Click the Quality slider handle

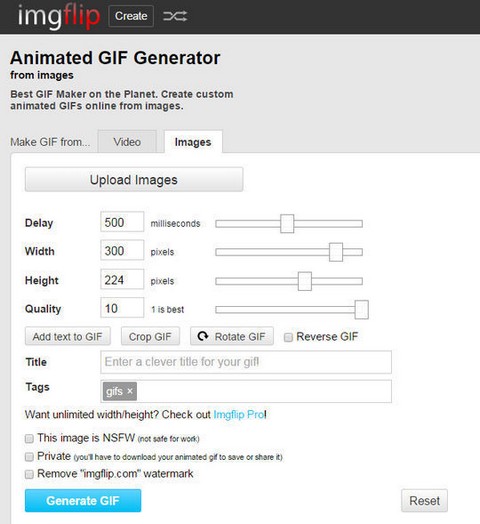(361, 309)
